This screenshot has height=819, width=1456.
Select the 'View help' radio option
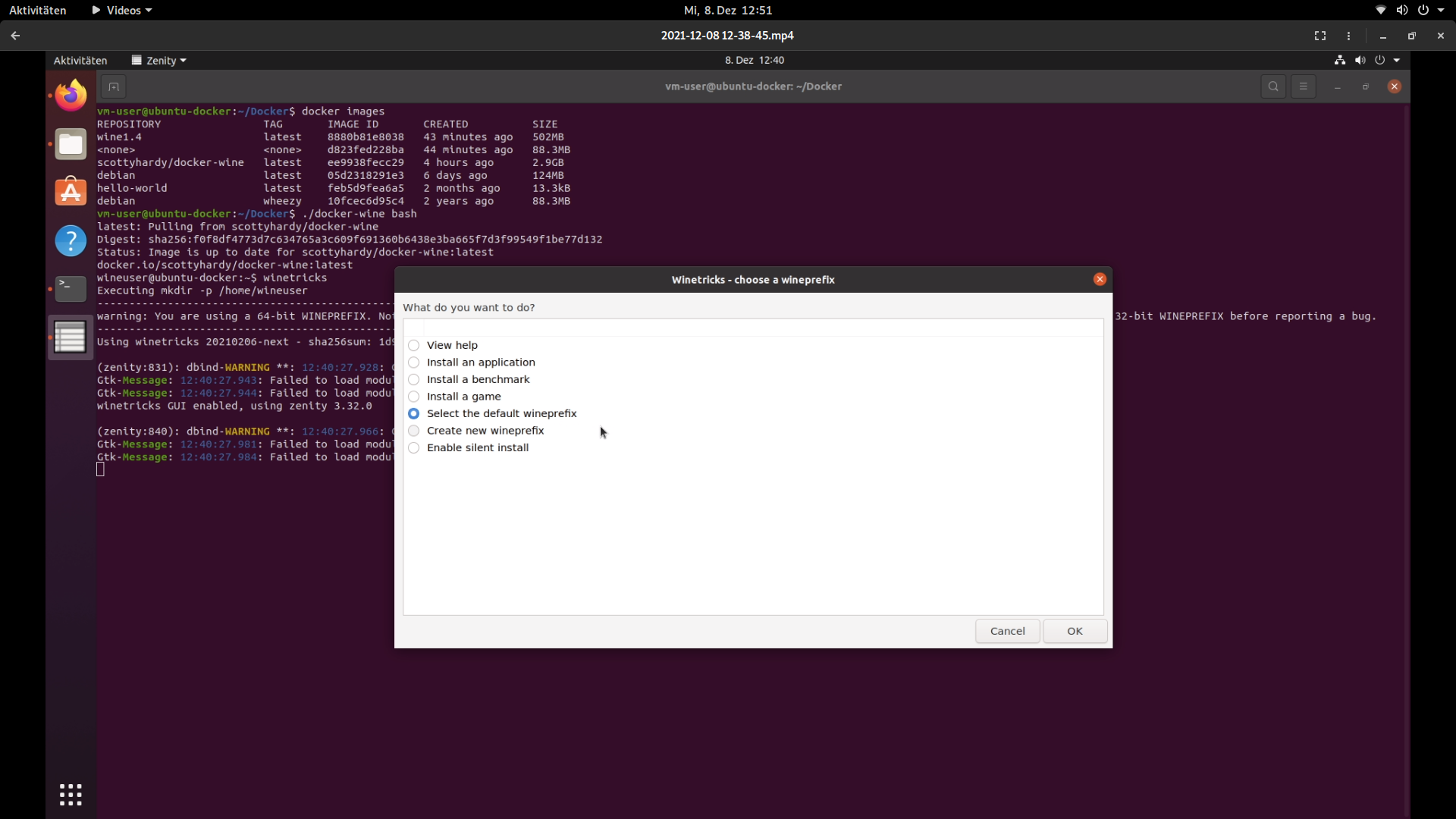[414, 345]
